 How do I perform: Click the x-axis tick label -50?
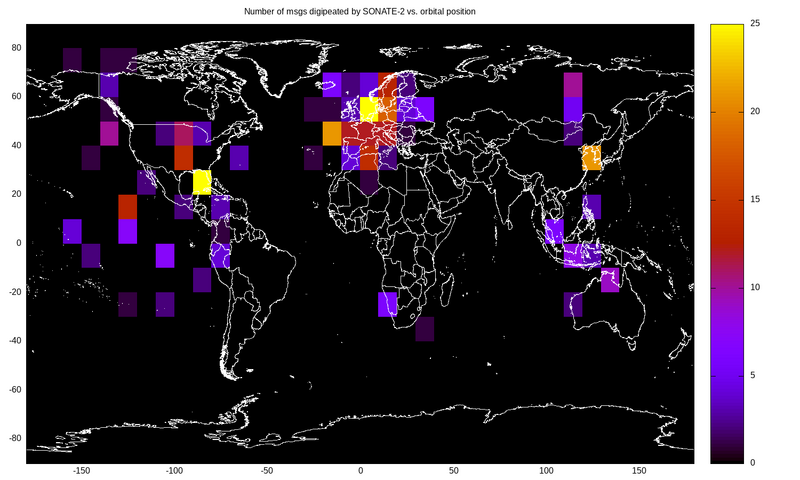tap(267, 470)
